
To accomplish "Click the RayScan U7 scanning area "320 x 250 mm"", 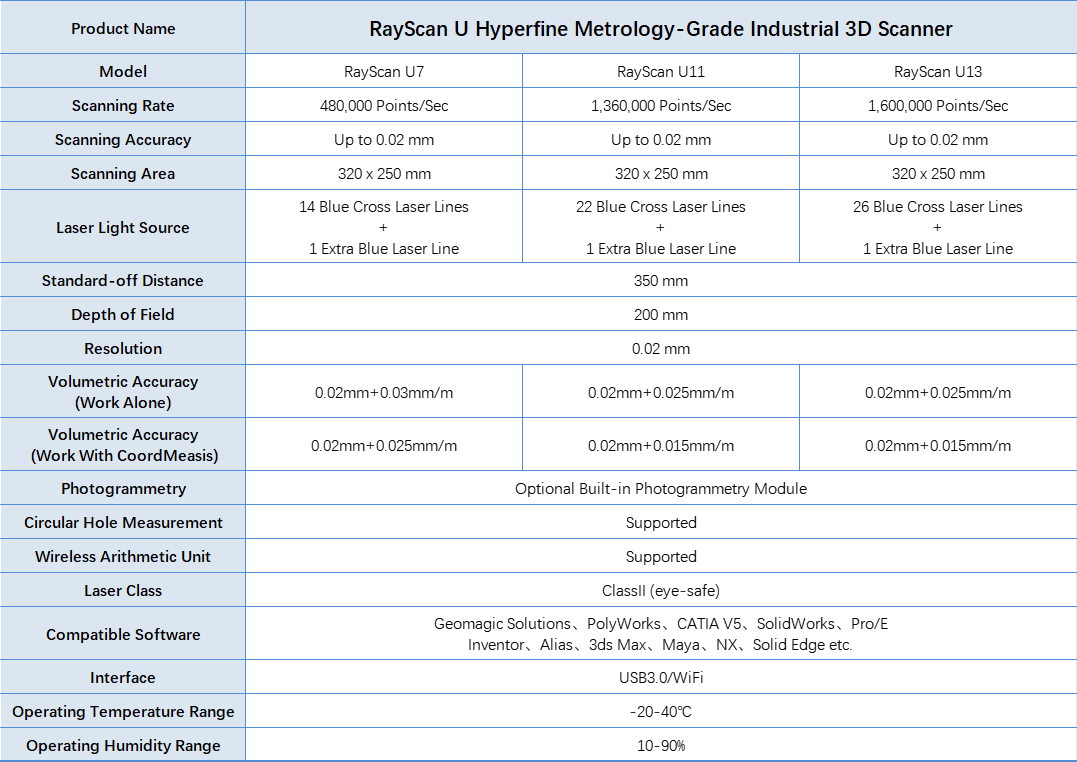I will pos(384,174).
